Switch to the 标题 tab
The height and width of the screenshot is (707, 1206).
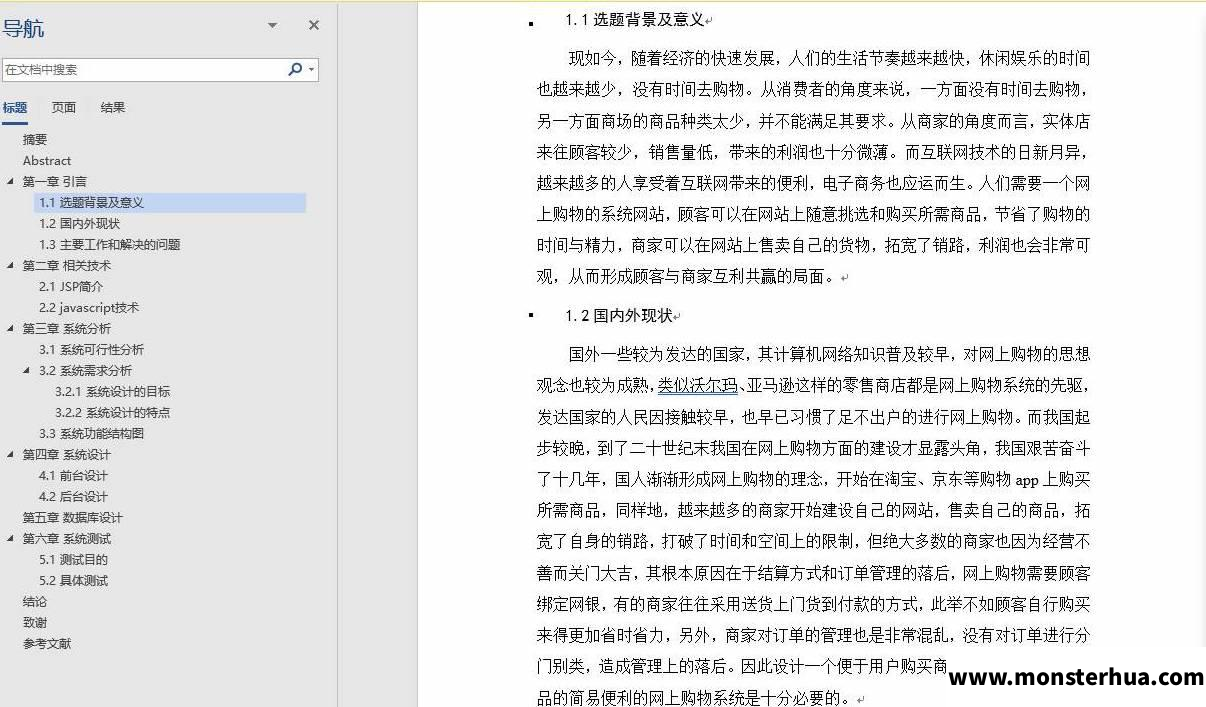(x=15, y=108)
